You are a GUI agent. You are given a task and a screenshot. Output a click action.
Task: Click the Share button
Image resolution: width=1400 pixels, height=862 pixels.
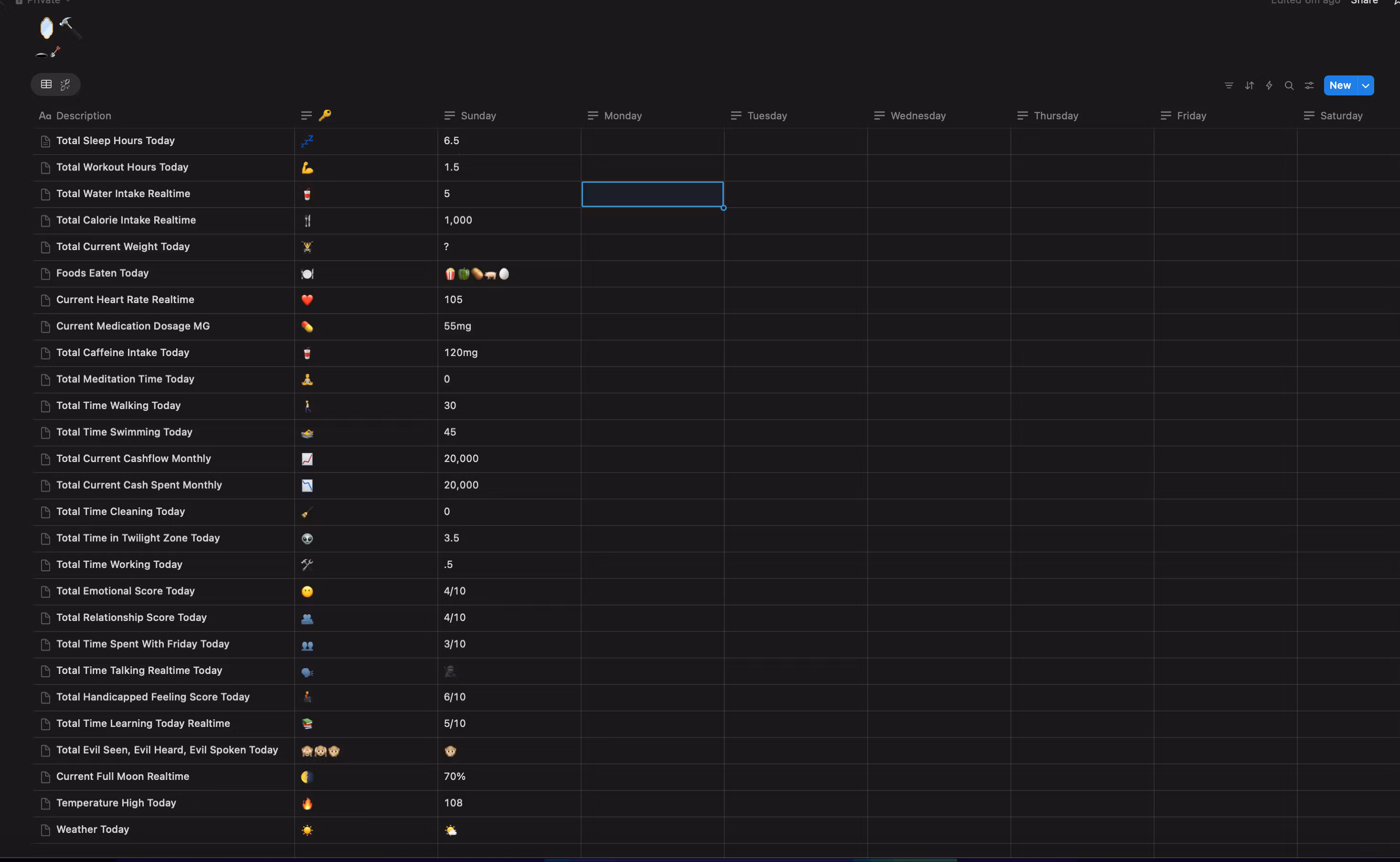pos(1364,2)
